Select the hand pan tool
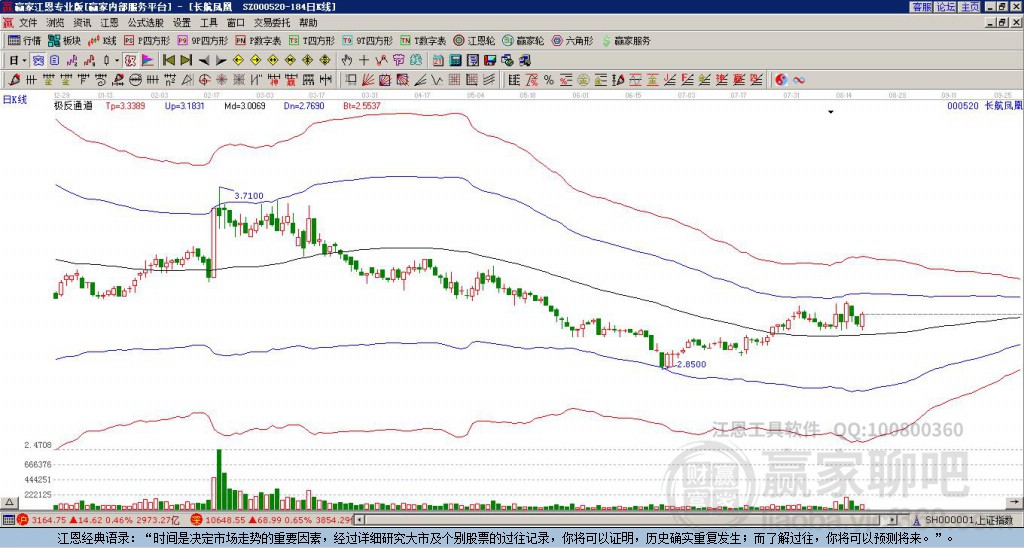 click(347, 61)
